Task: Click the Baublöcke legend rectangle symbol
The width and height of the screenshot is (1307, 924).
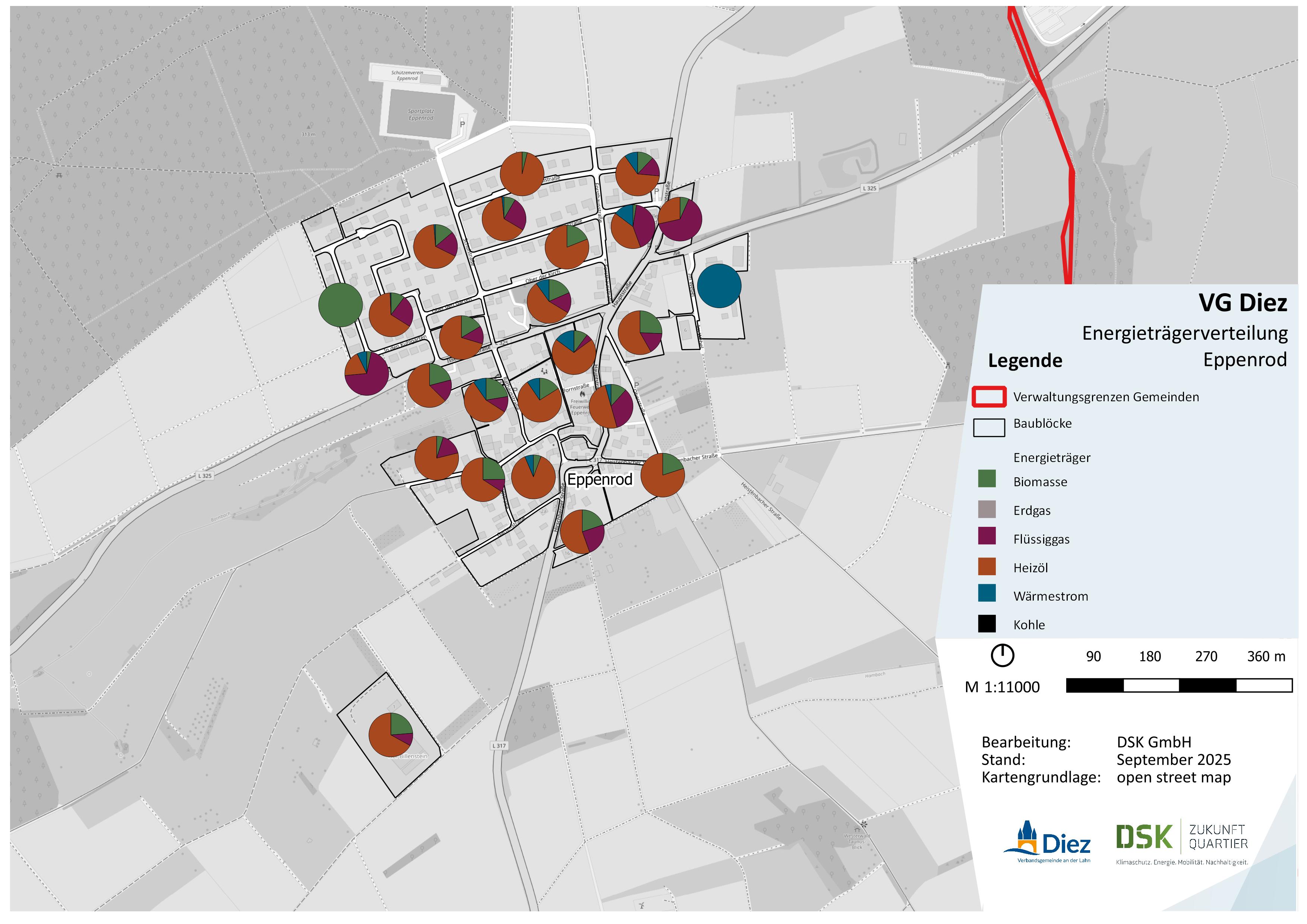Action: [989, 427]
